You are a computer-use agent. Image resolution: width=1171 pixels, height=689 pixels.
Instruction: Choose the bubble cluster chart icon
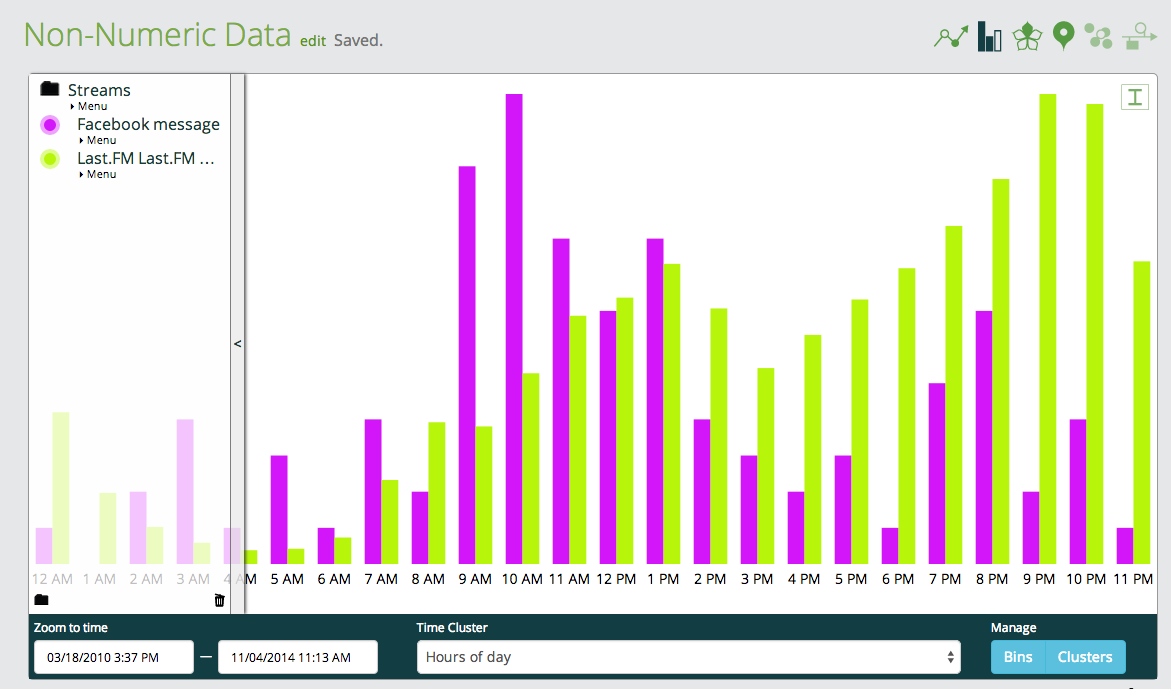[1099, 37]
